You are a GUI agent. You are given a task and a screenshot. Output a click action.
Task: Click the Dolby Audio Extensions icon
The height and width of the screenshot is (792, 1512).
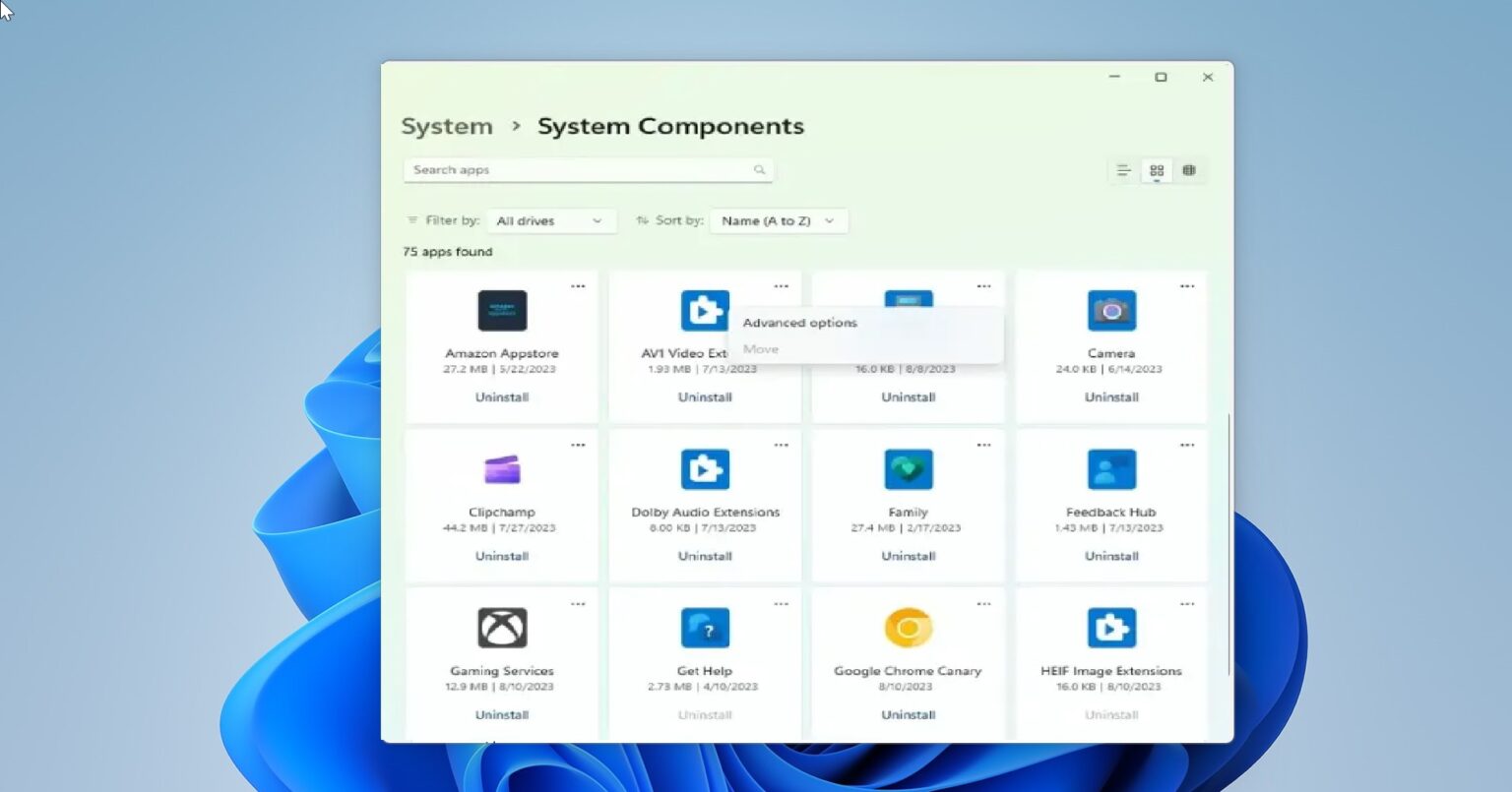coord(705,469)
